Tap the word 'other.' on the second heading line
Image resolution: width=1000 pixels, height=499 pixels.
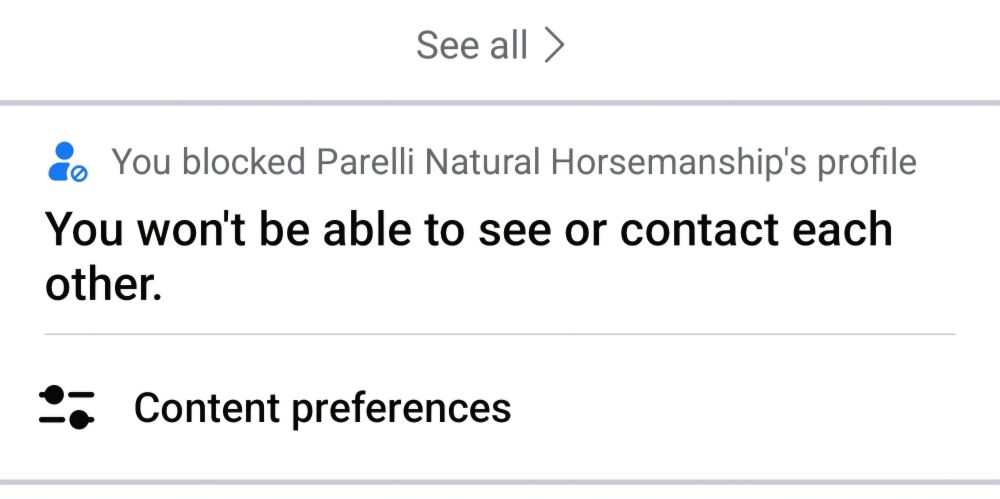pos(103,286)
